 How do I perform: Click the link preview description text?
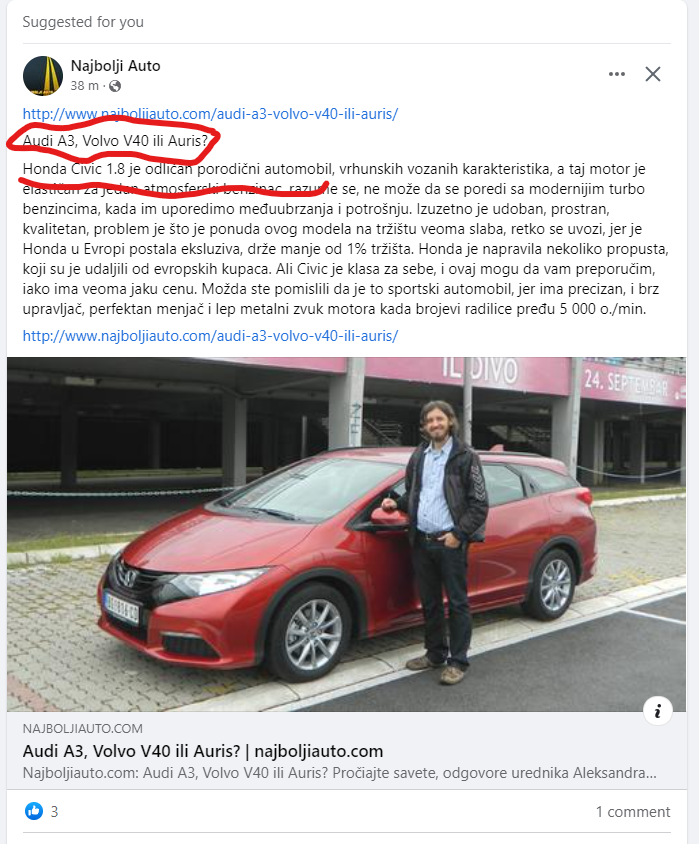pyautogui.click(x=340, y=773)
